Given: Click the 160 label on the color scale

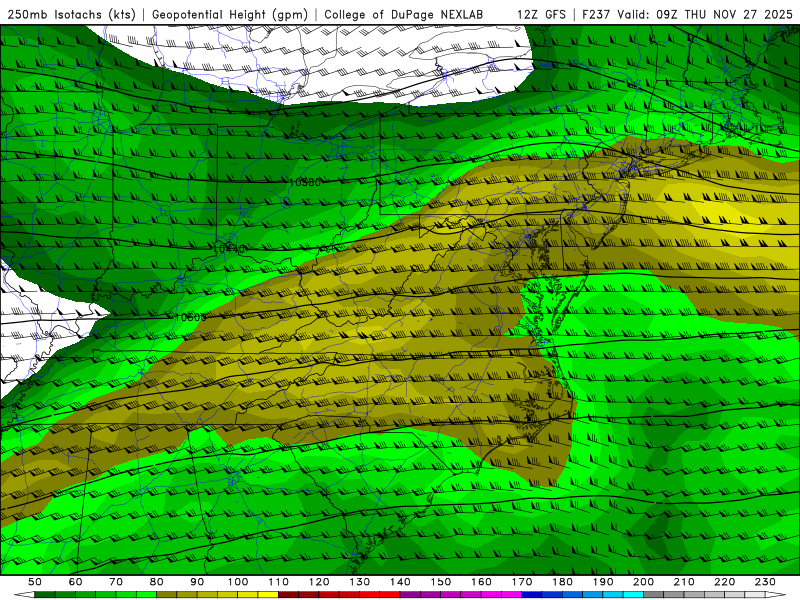Looking at the screenshot, I should point(481,582).
